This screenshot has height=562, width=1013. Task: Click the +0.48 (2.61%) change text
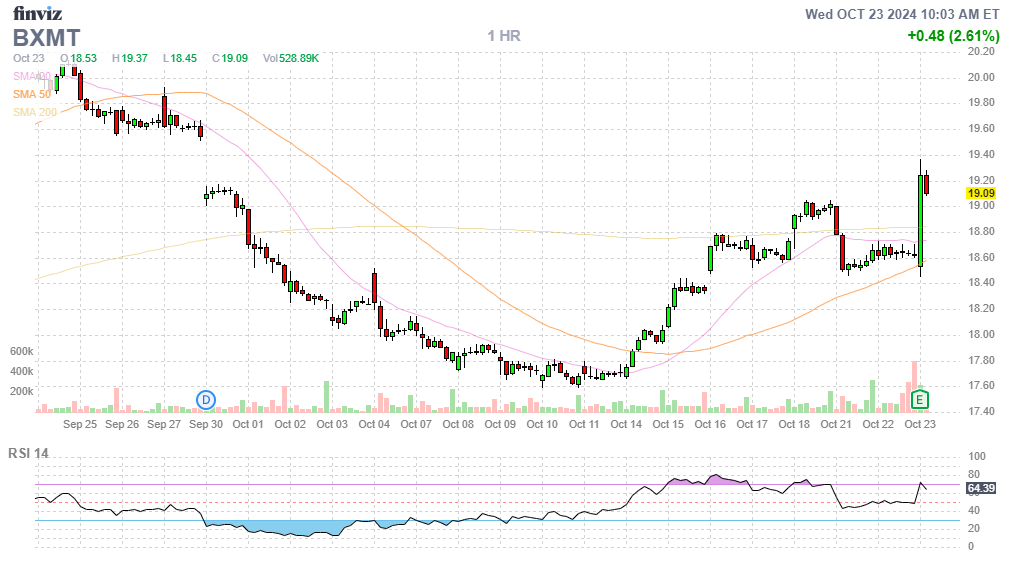point(953,36)
